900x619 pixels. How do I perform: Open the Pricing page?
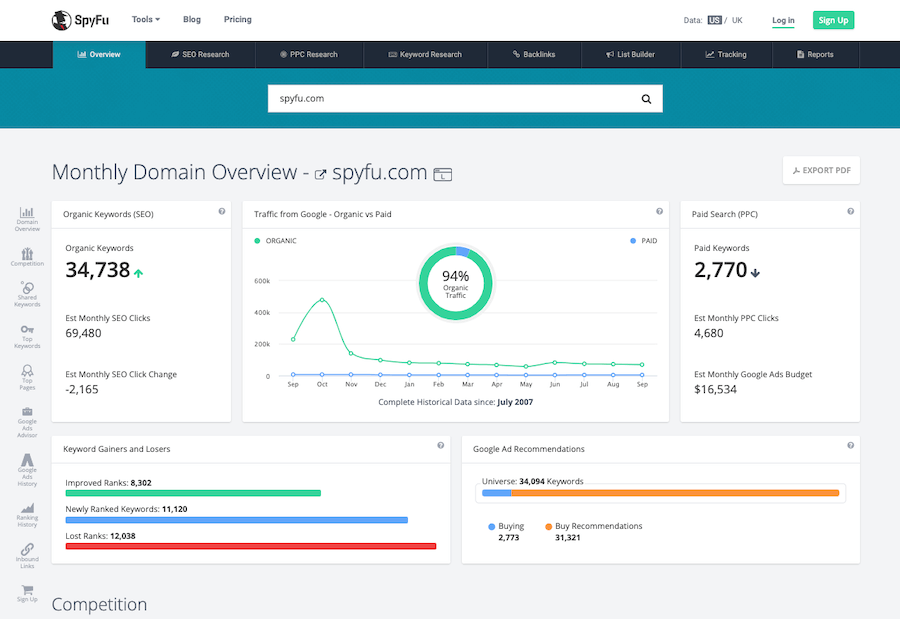tap(238, 20)
